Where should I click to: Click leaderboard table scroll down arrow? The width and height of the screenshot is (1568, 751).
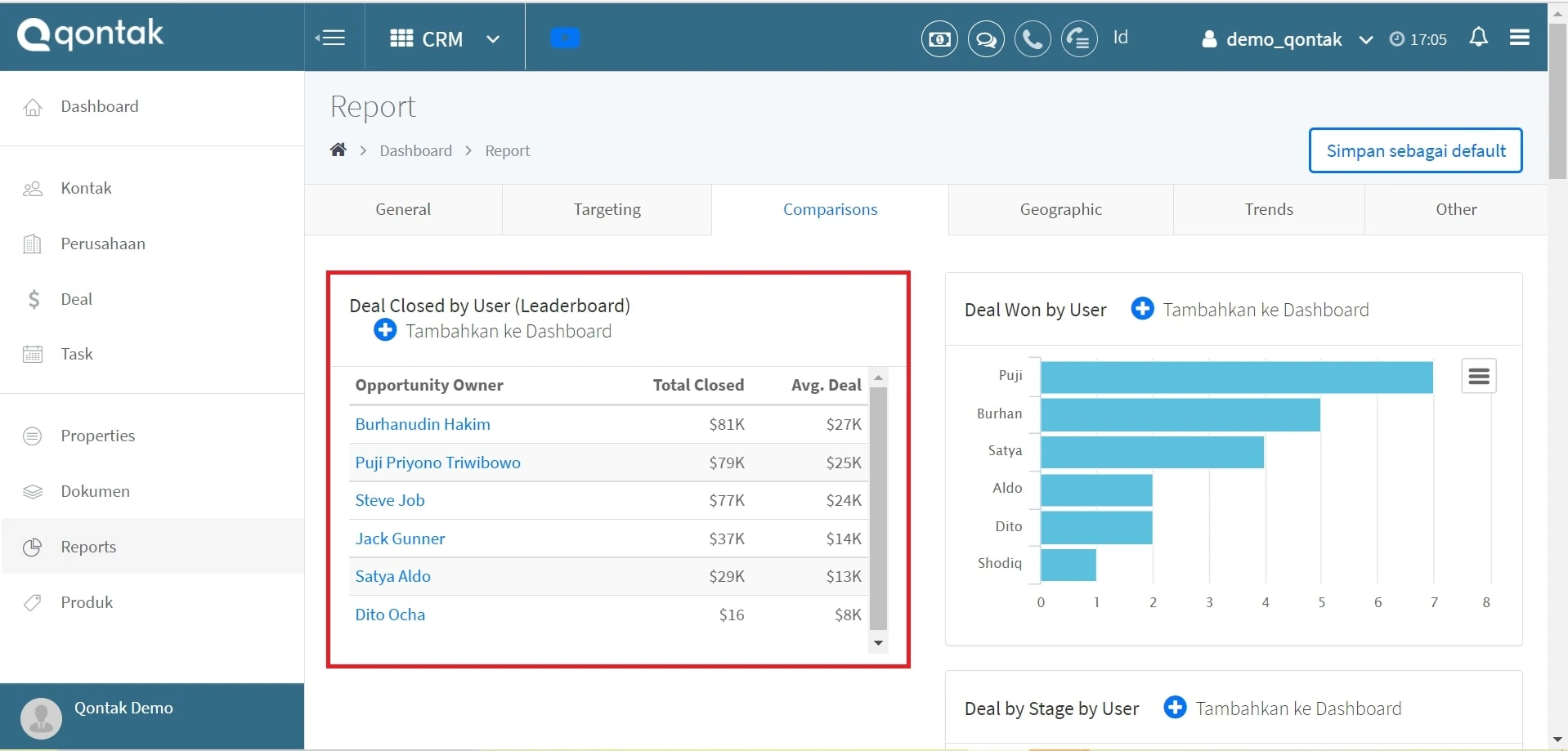point(878,643)
